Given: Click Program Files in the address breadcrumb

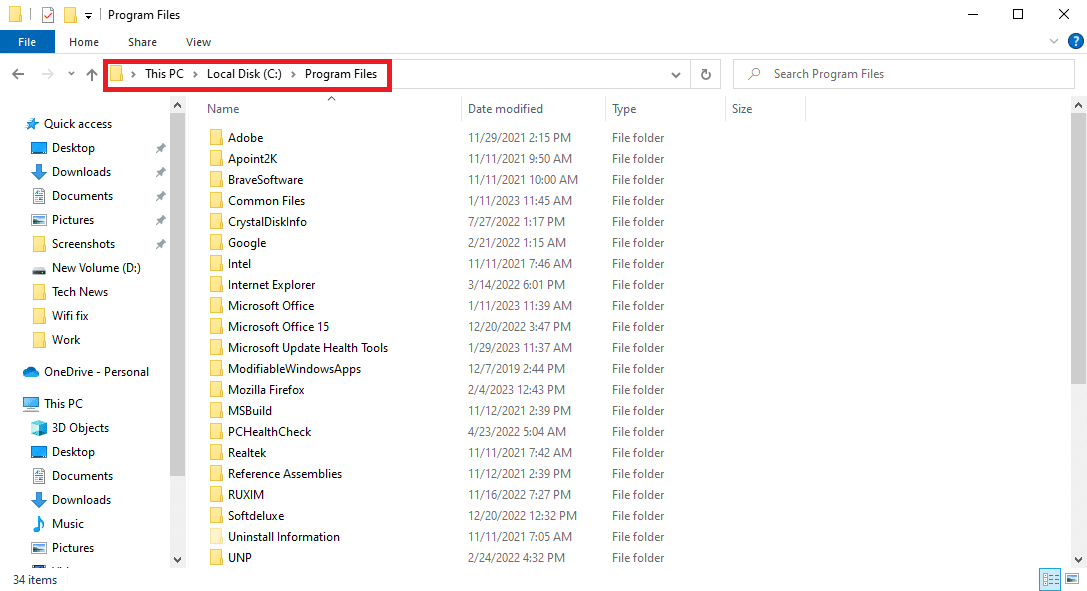Looking at the screenshot, I should pos(341,74).
